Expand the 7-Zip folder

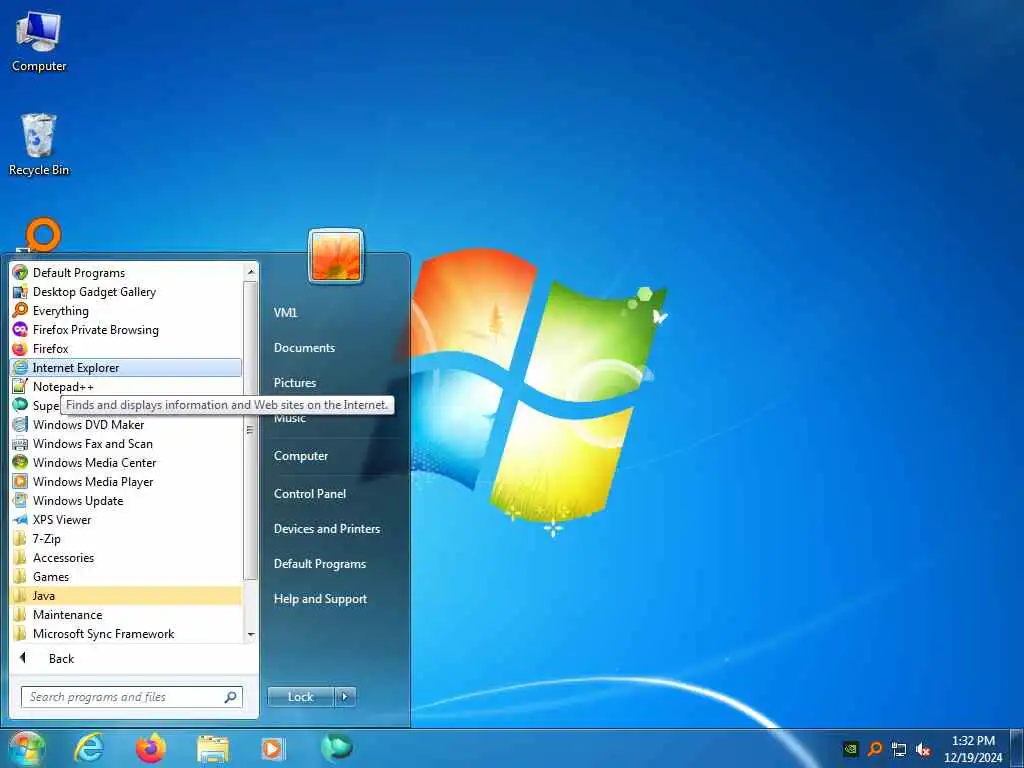click(x=127, y=538)
